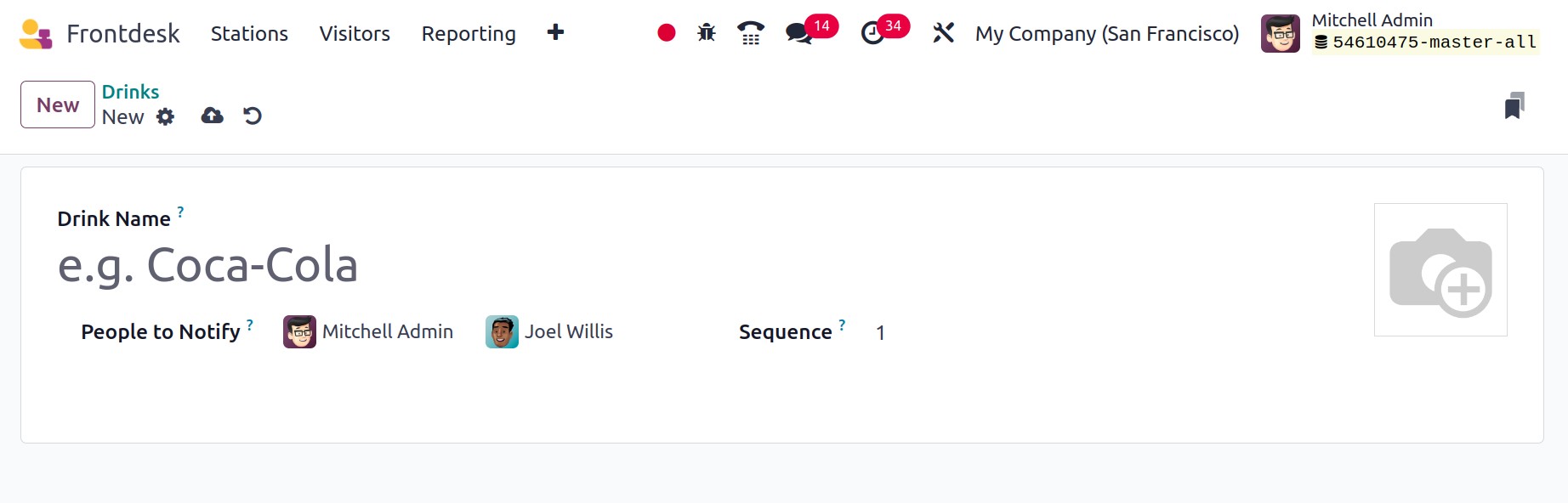Open the debug bug icon menu

click(x=707, y=33)
